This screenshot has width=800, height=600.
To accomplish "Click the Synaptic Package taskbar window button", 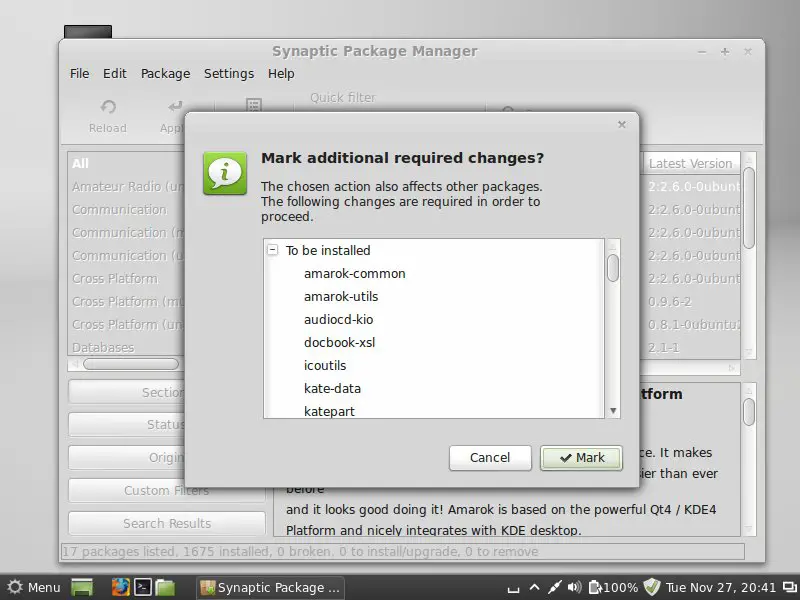I will pos(270,588).
